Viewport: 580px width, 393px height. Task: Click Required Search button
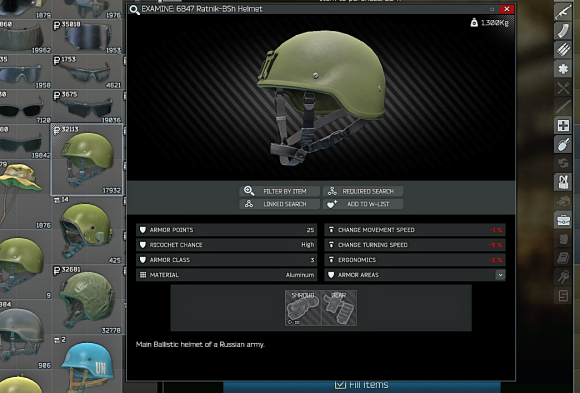[x=363, y=191]
